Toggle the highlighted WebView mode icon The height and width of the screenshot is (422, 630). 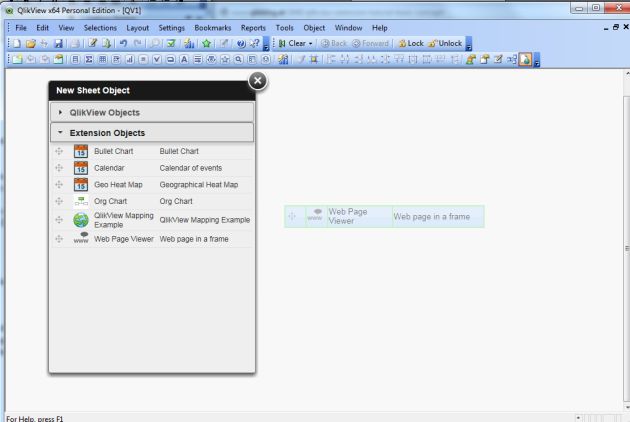click(x=525, y=59)
